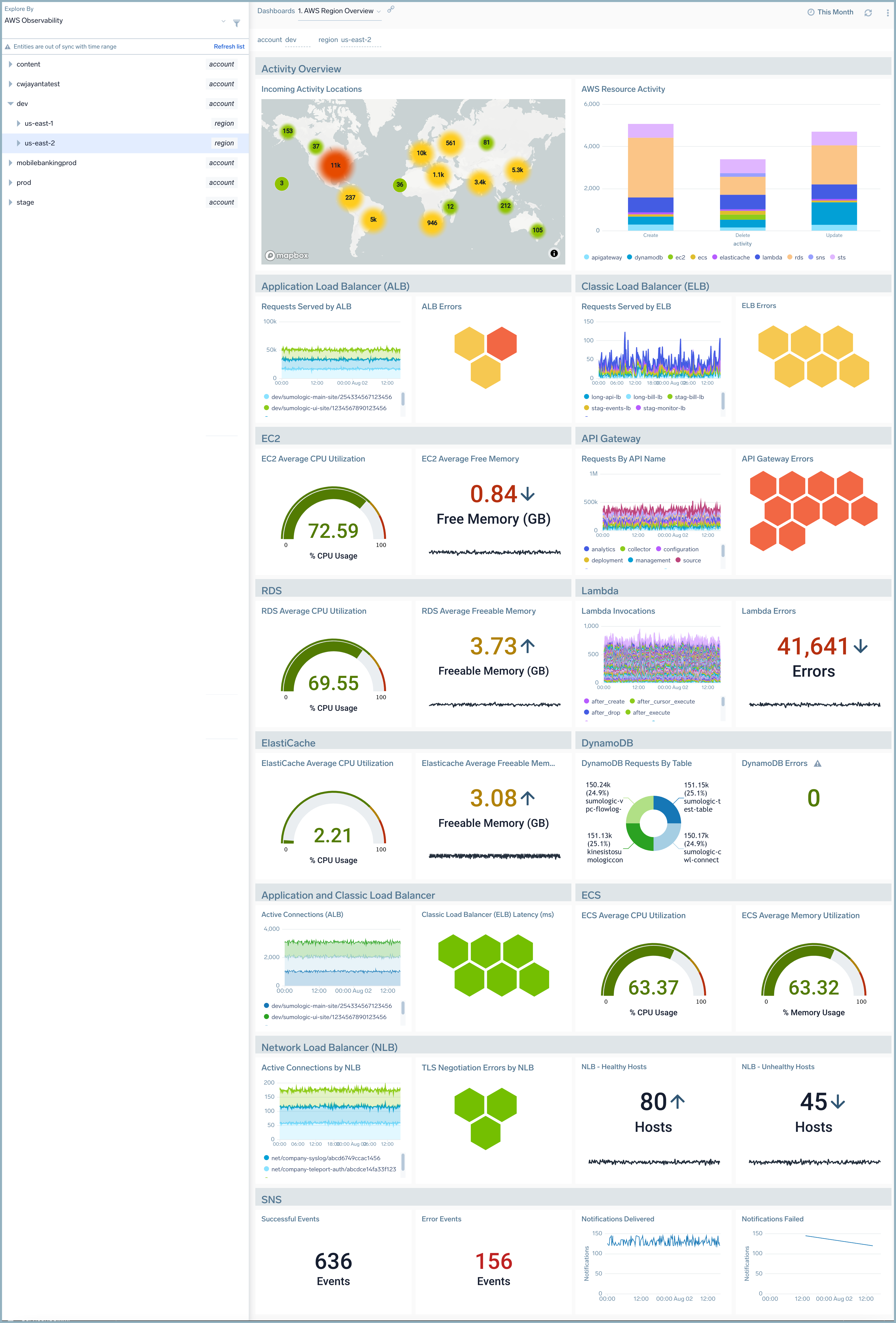Expand the prod account in the tree
Image resolution: width=896 pixels, height=1323 pixels.
coord(10,182)
